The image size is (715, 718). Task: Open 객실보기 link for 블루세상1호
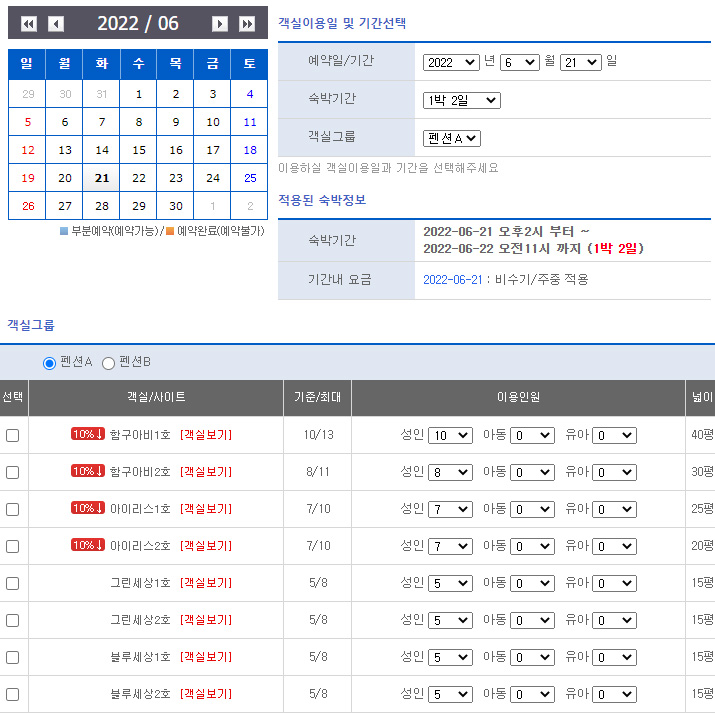tap(205, 657)
